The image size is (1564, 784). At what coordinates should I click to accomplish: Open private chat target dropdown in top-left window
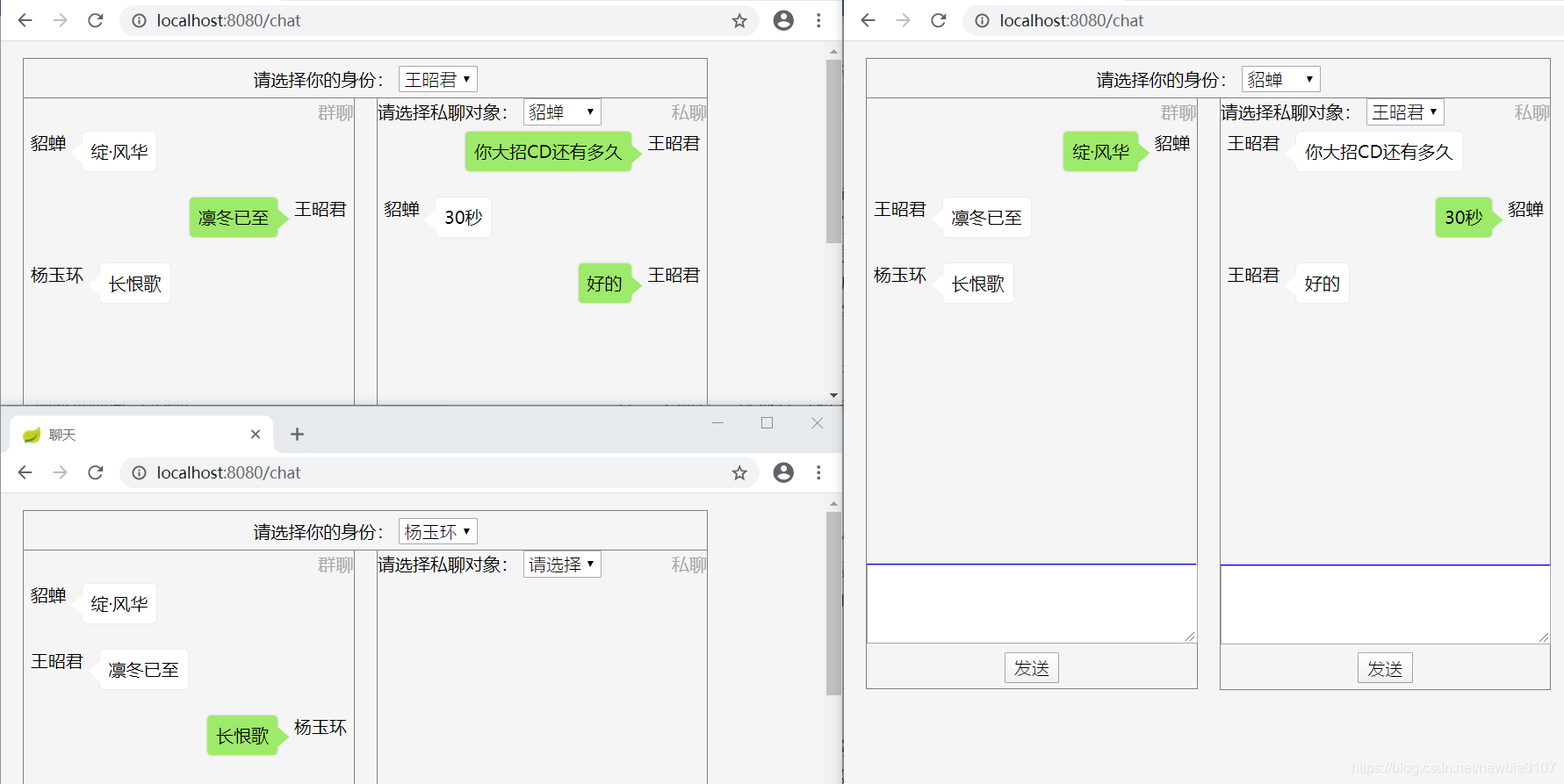click(562, 111)
